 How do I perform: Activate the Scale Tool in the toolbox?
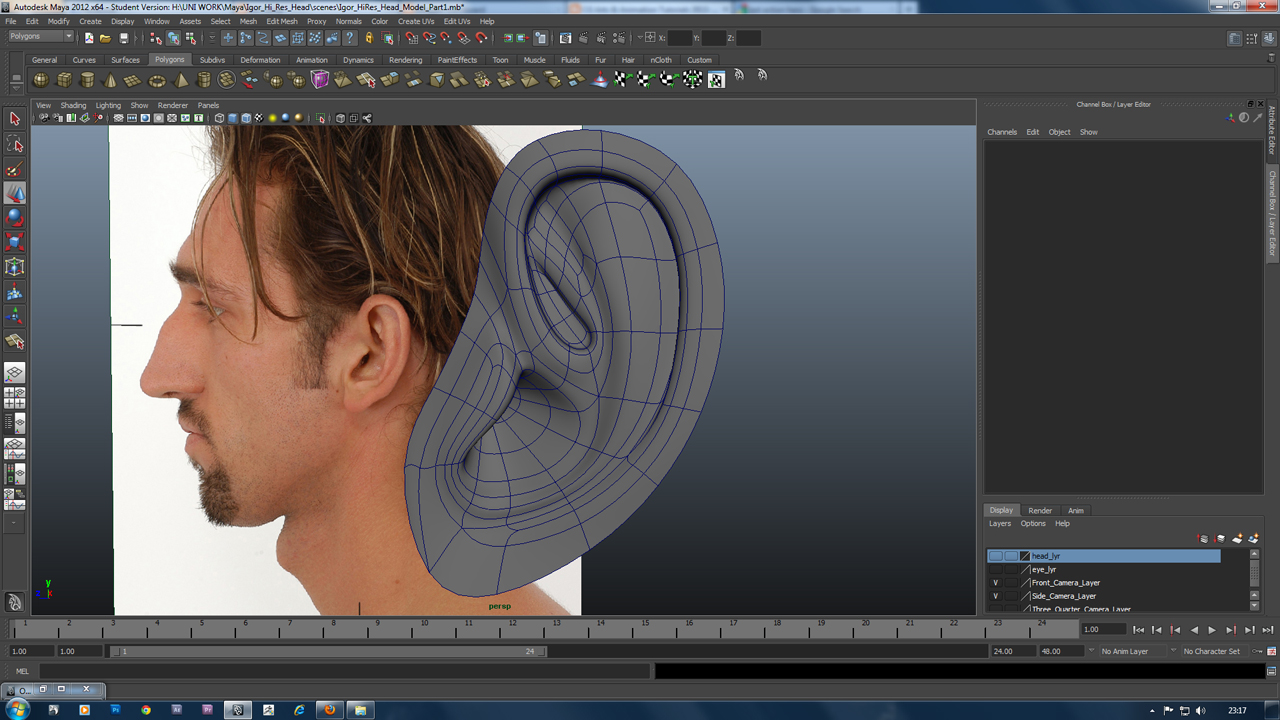(15, 242)
